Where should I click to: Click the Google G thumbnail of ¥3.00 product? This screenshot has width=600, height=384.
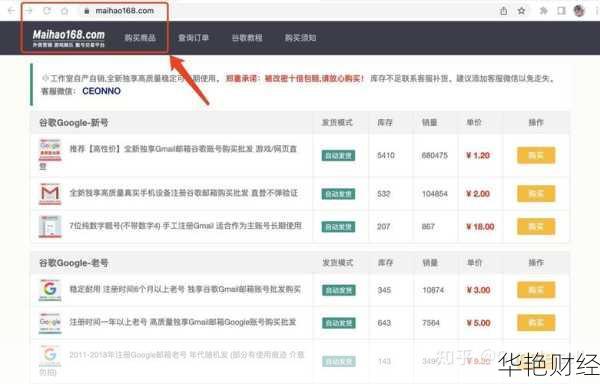50,290
